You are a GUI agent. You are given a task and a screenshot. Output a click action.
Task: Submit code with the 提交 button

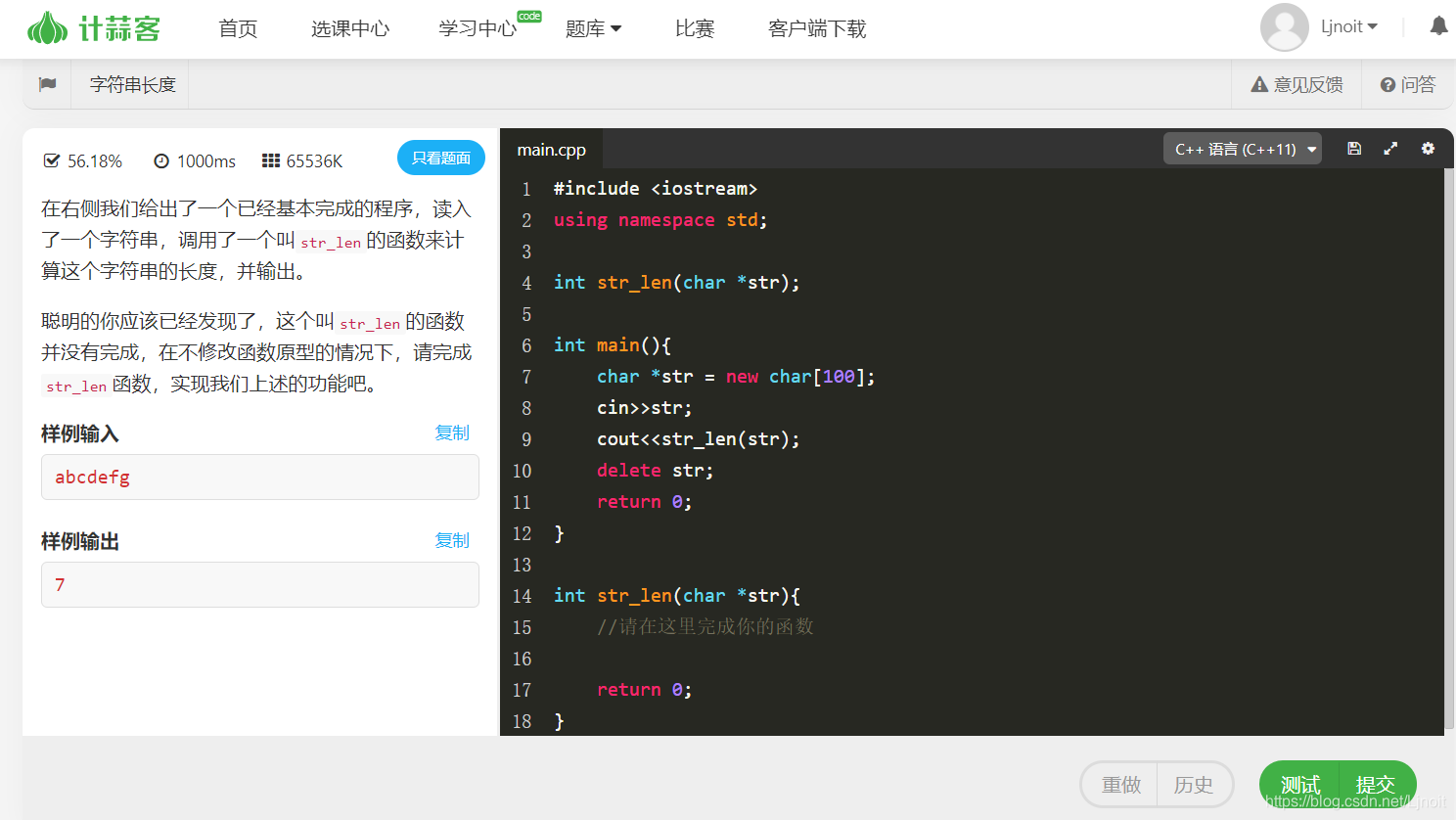[x=1376, y=784]
